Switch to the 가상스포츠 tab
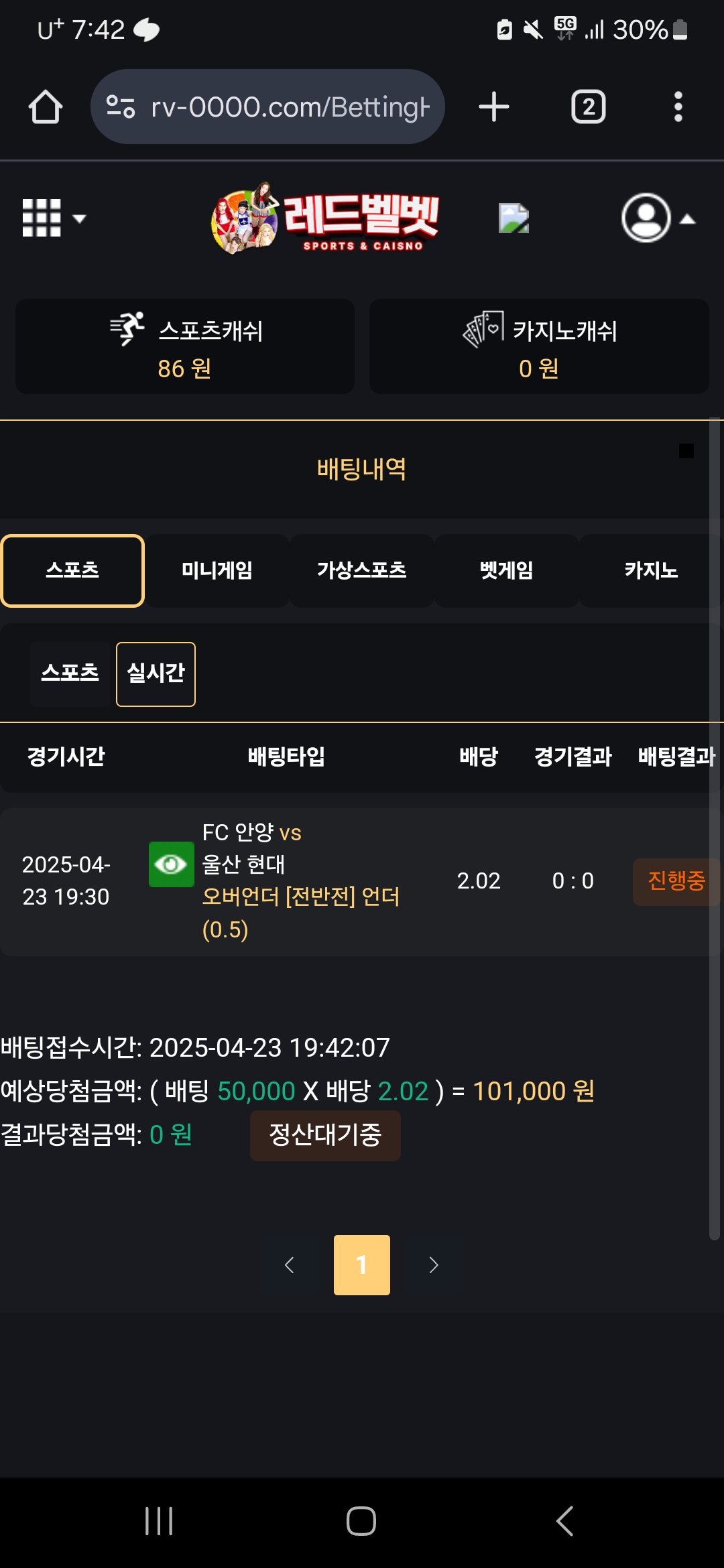This screenshot has height=1568, width=724. click(x=362, y=571)
